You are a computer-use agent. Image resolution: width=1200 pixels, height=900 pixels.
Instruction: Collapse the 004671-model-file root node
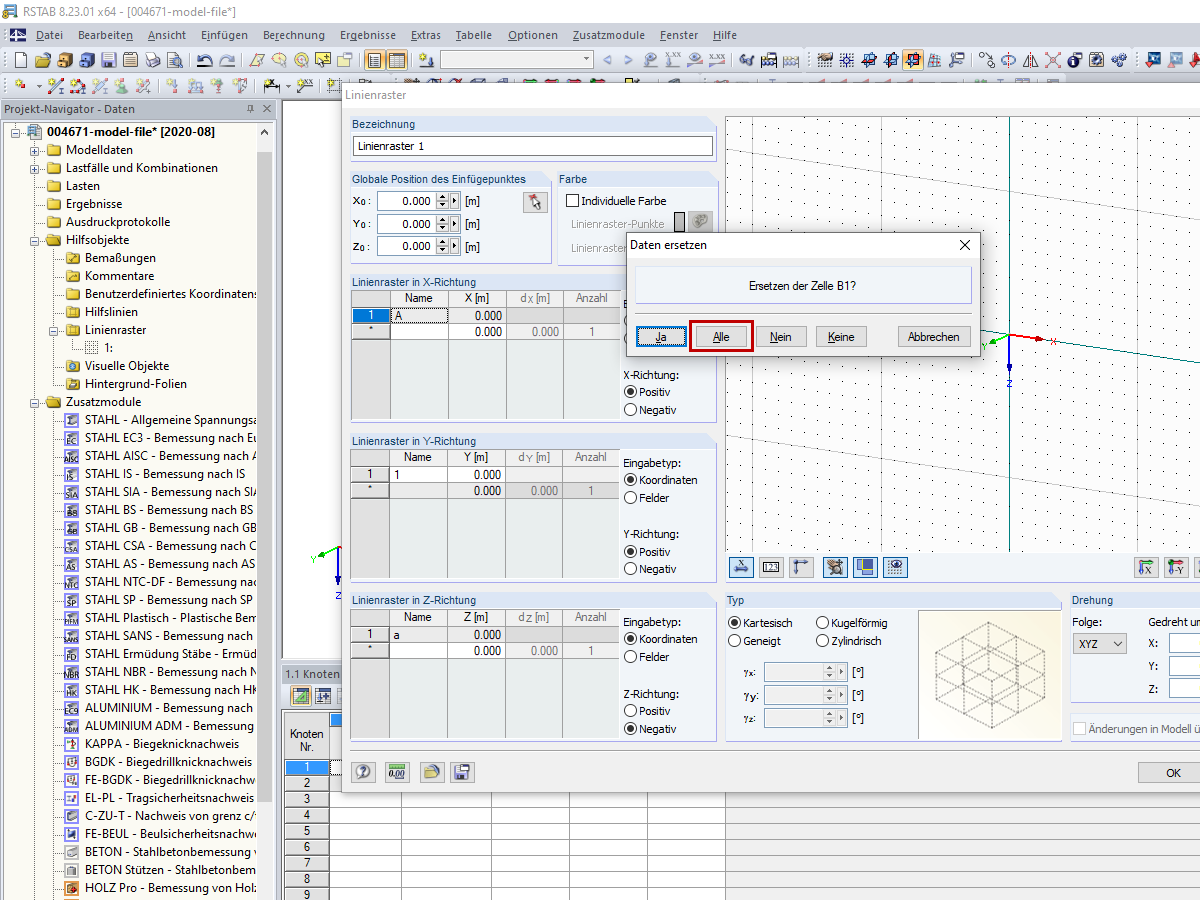(x=15, y=132)
